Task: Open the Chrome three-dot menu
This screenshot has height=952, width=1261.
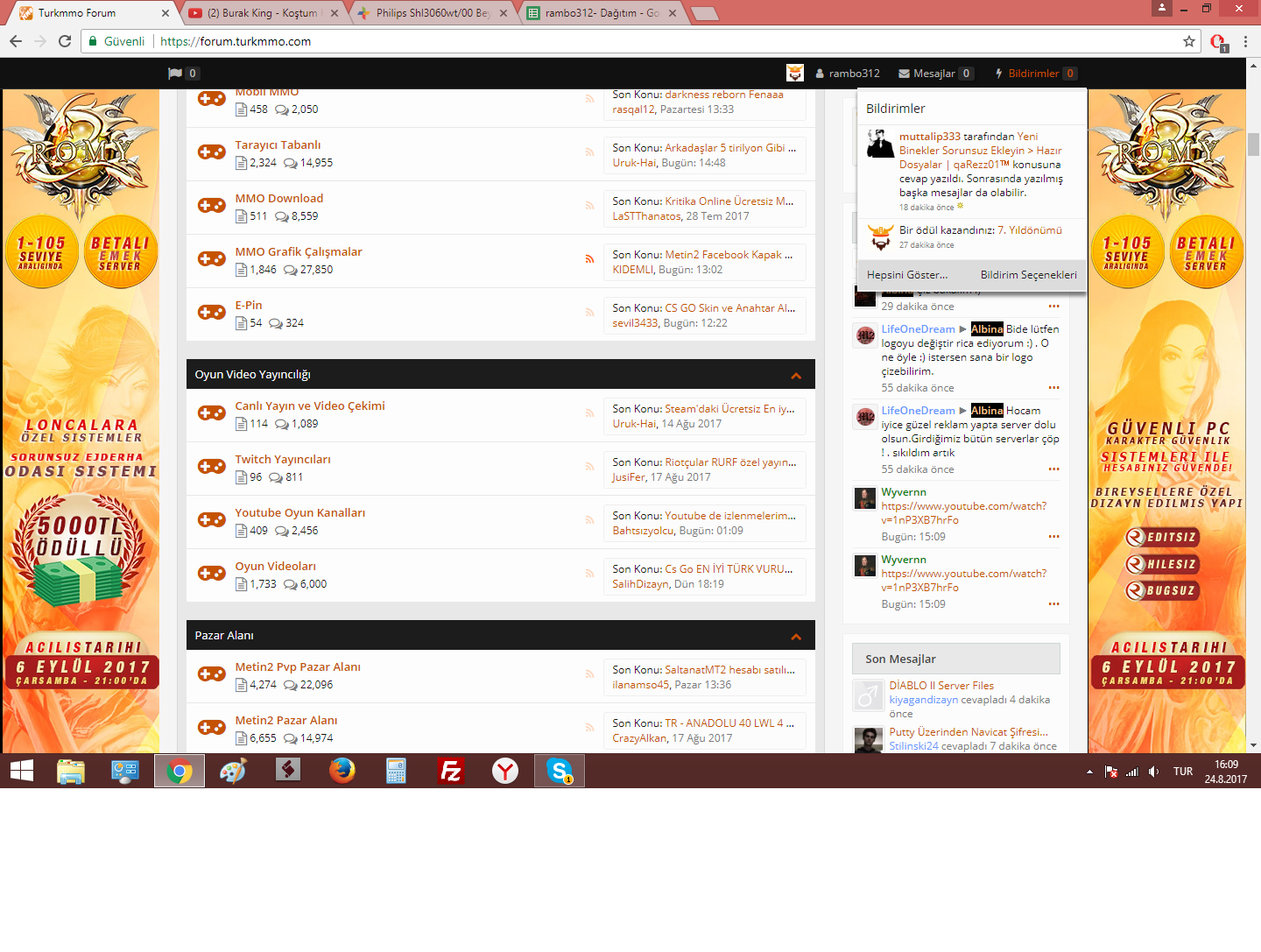Action: coord(1245,41)
